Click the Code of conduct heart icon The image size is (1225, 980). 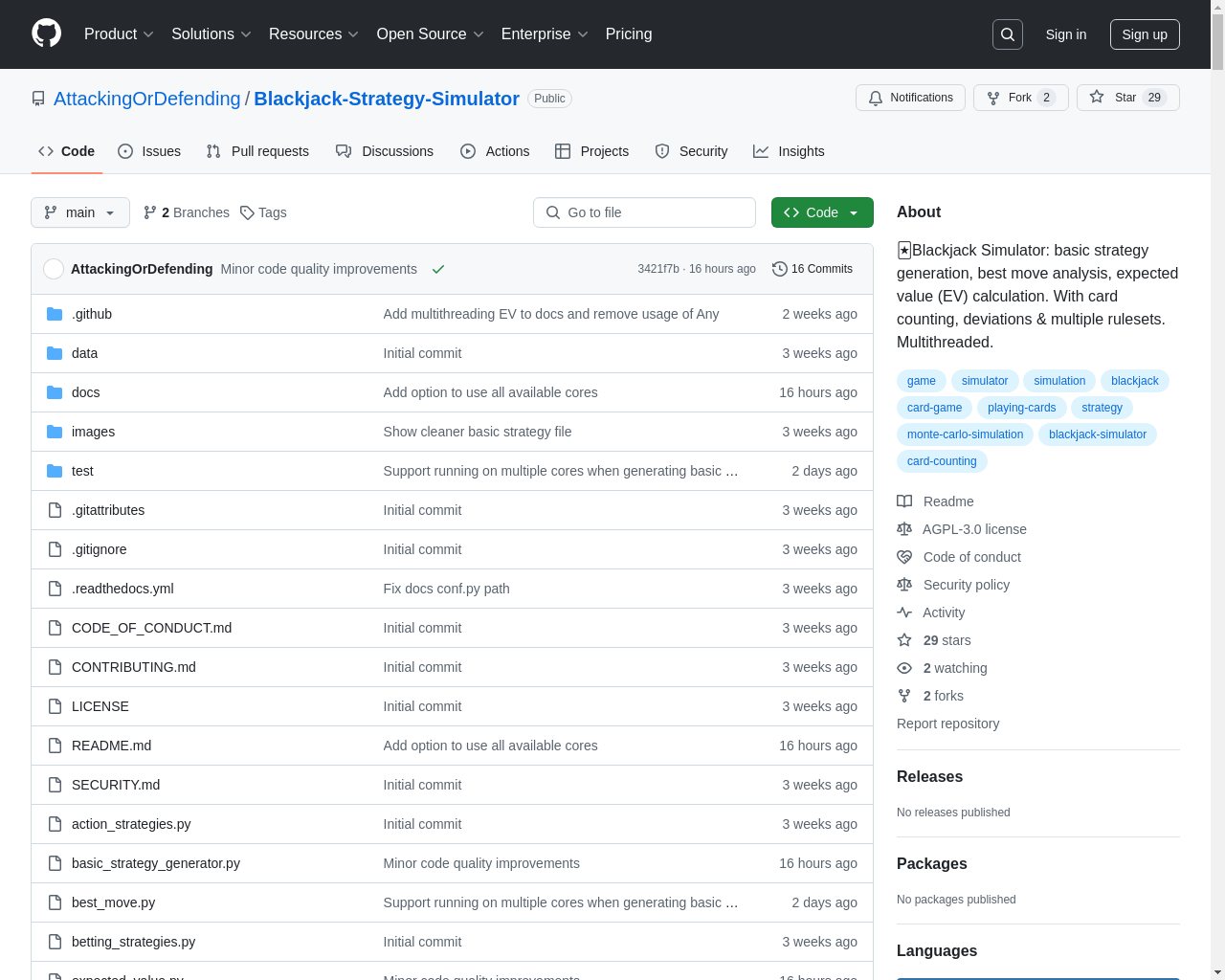(x=904, y=557)
